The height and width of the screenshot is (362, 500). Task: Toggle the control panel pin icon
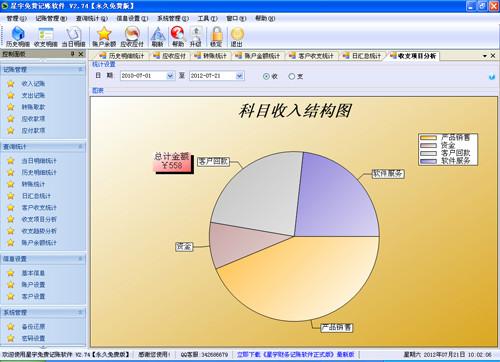point(72,54)
